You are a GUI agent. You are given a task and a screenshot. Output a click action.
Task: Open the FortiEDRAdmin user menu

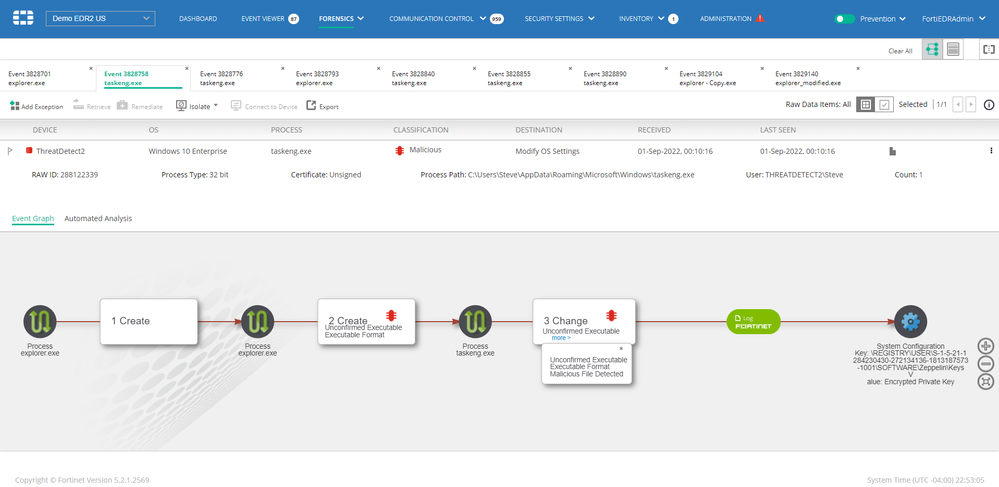[x=952, y=18]
